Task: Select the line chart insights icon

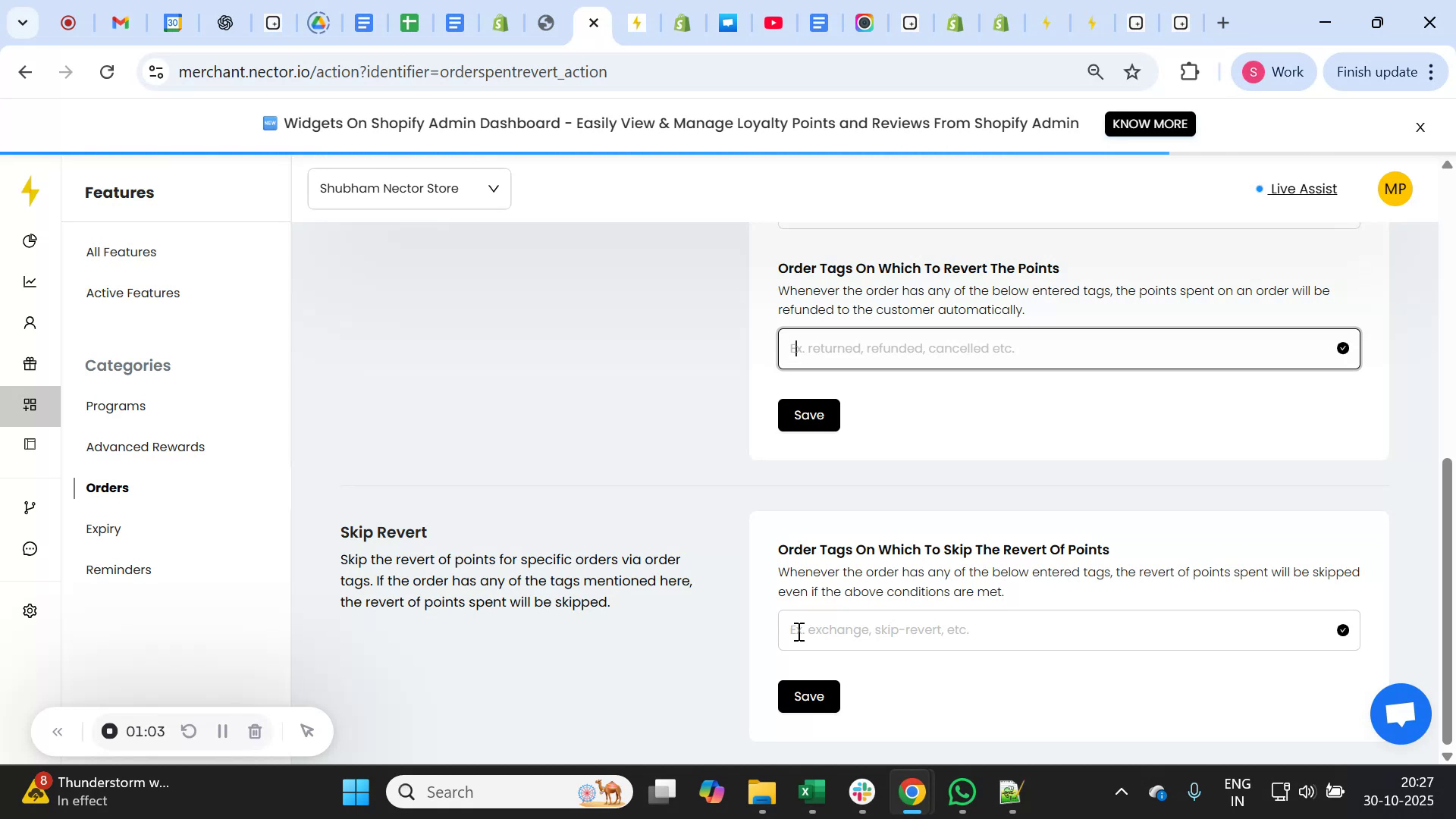Action: click(x=30, y=281)
